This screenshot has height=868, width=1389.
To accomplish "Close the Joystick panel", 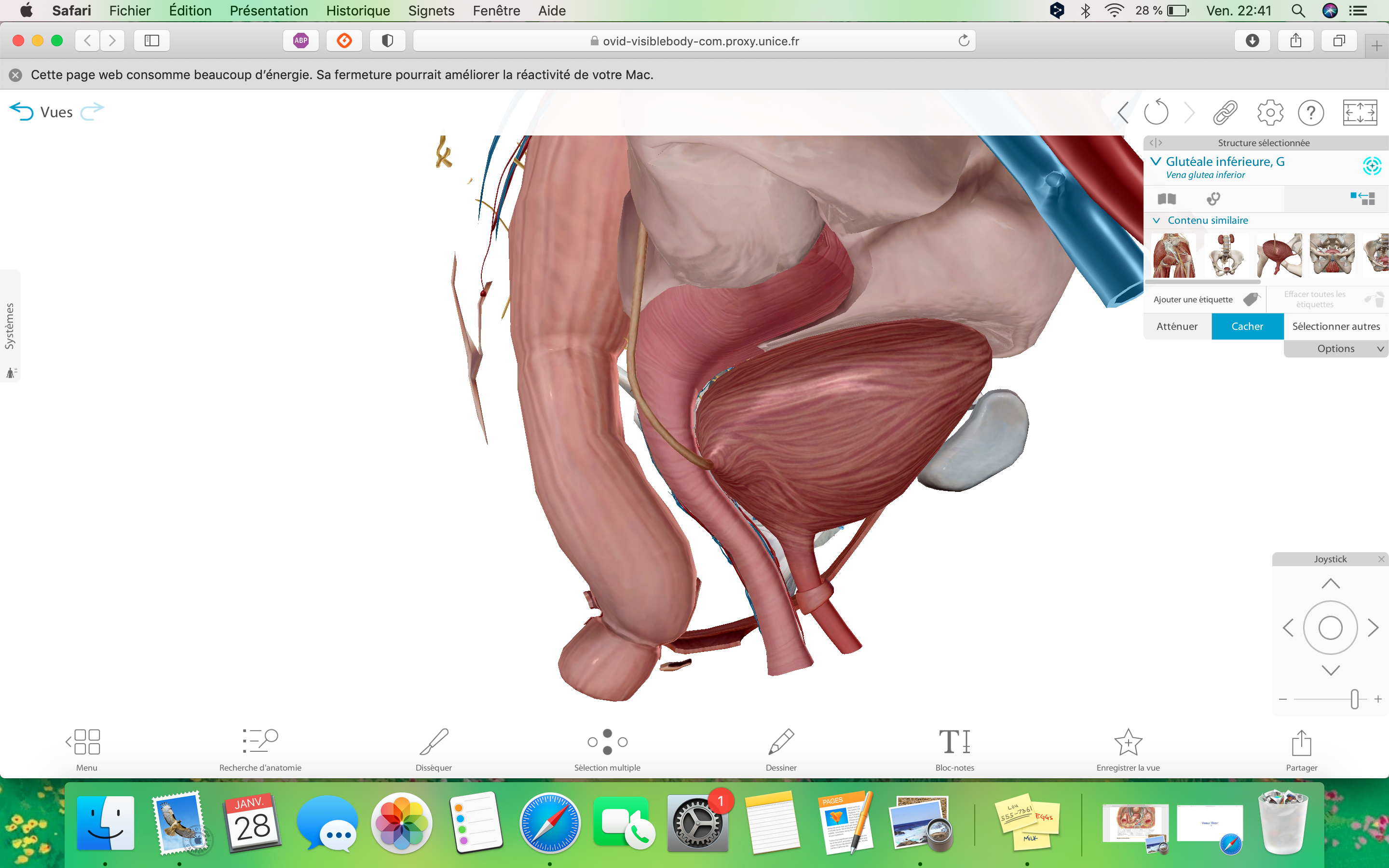I will [1381, 559].
